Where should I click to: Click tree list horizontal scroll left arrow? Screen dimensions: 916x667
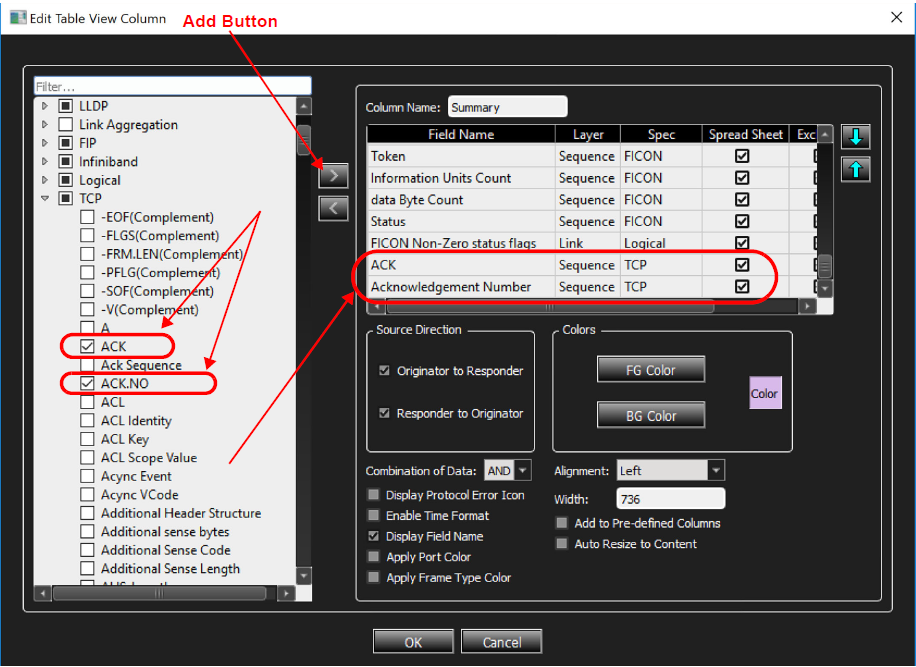(x=43, y=593)
